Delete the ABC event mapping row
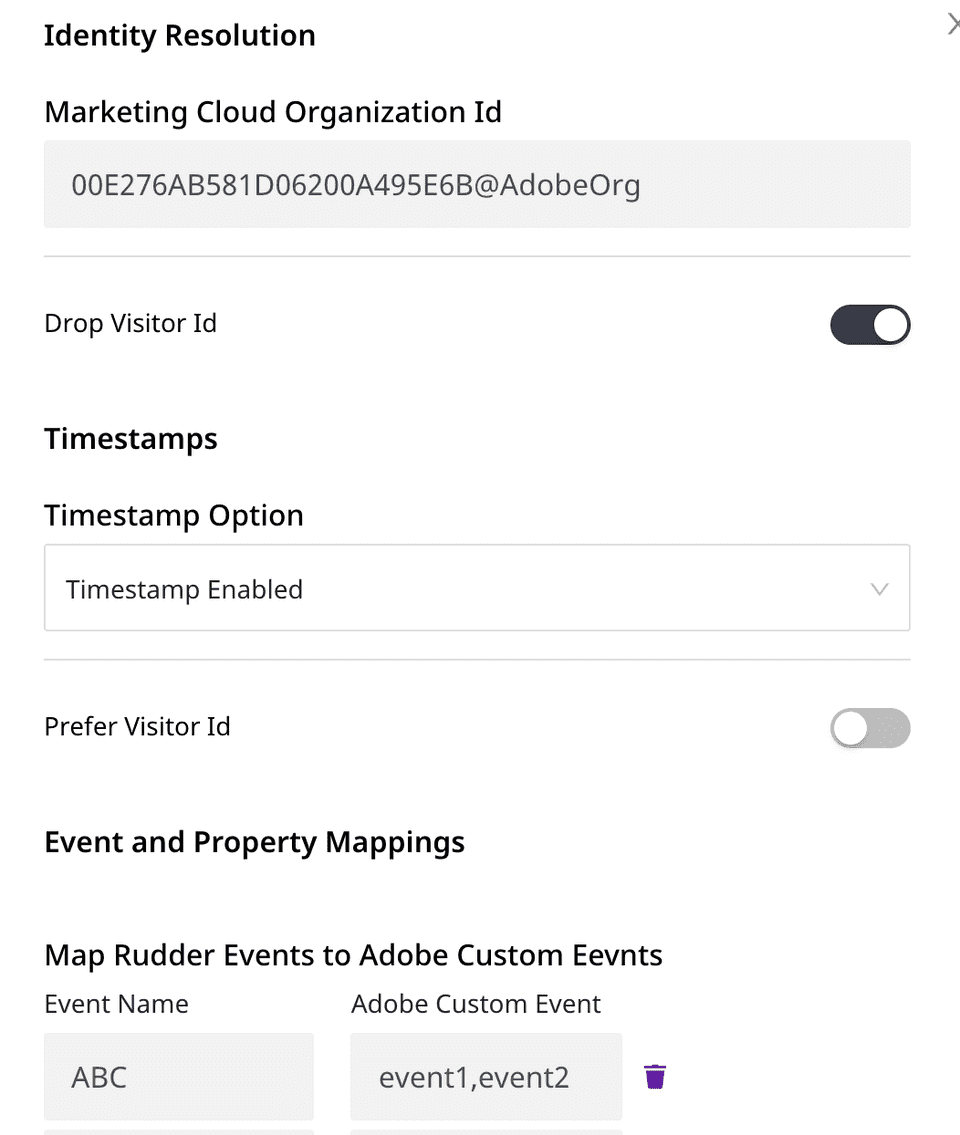The image size is (960, 1135). 655,1076
